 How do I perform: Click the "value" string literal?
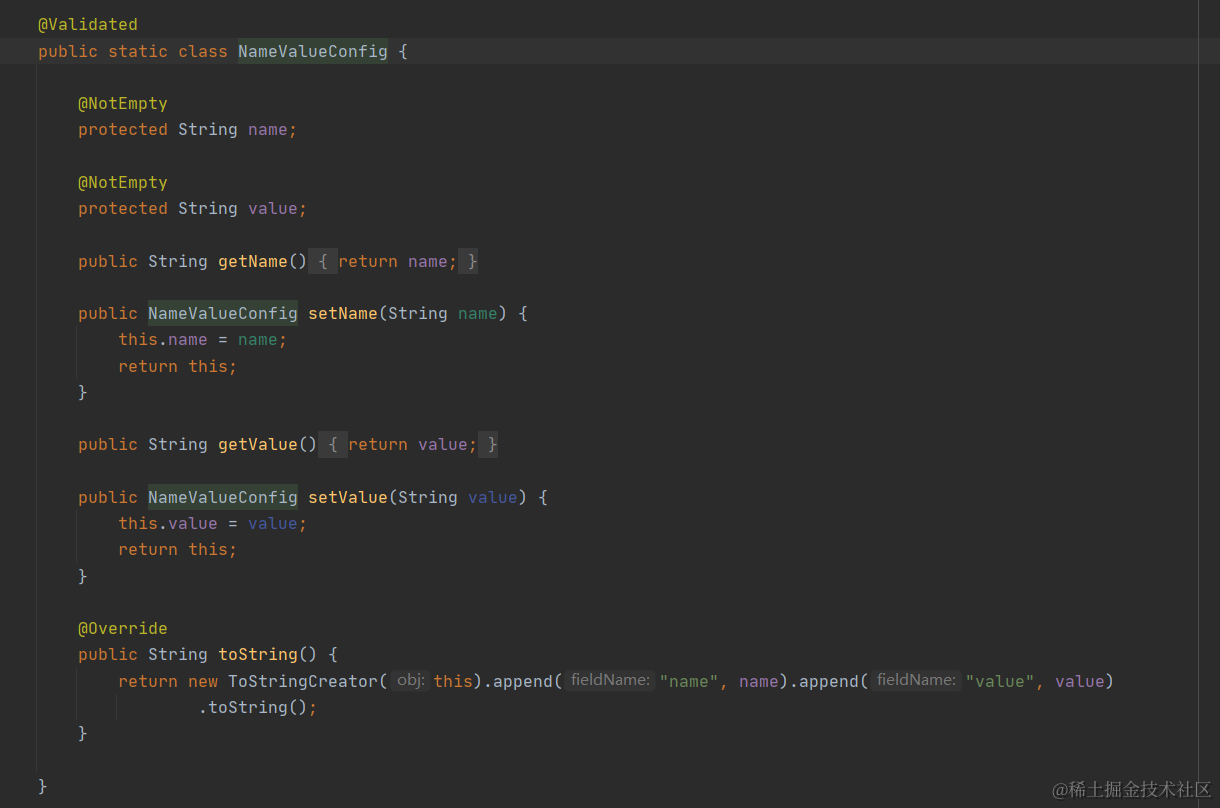1000,681
